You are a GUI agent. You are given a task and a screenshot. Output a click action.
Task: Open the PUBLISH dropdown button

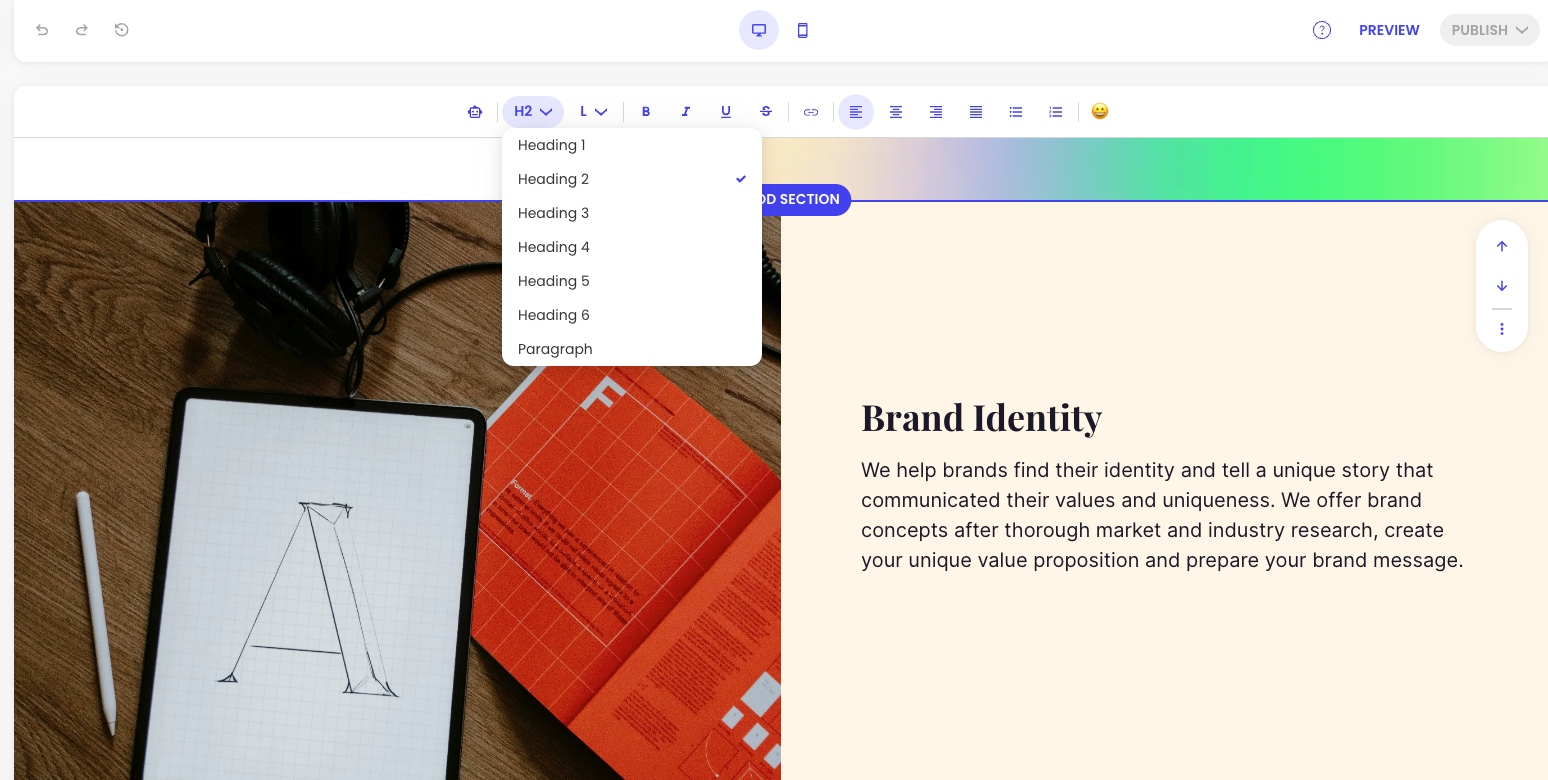[1490, 30]
